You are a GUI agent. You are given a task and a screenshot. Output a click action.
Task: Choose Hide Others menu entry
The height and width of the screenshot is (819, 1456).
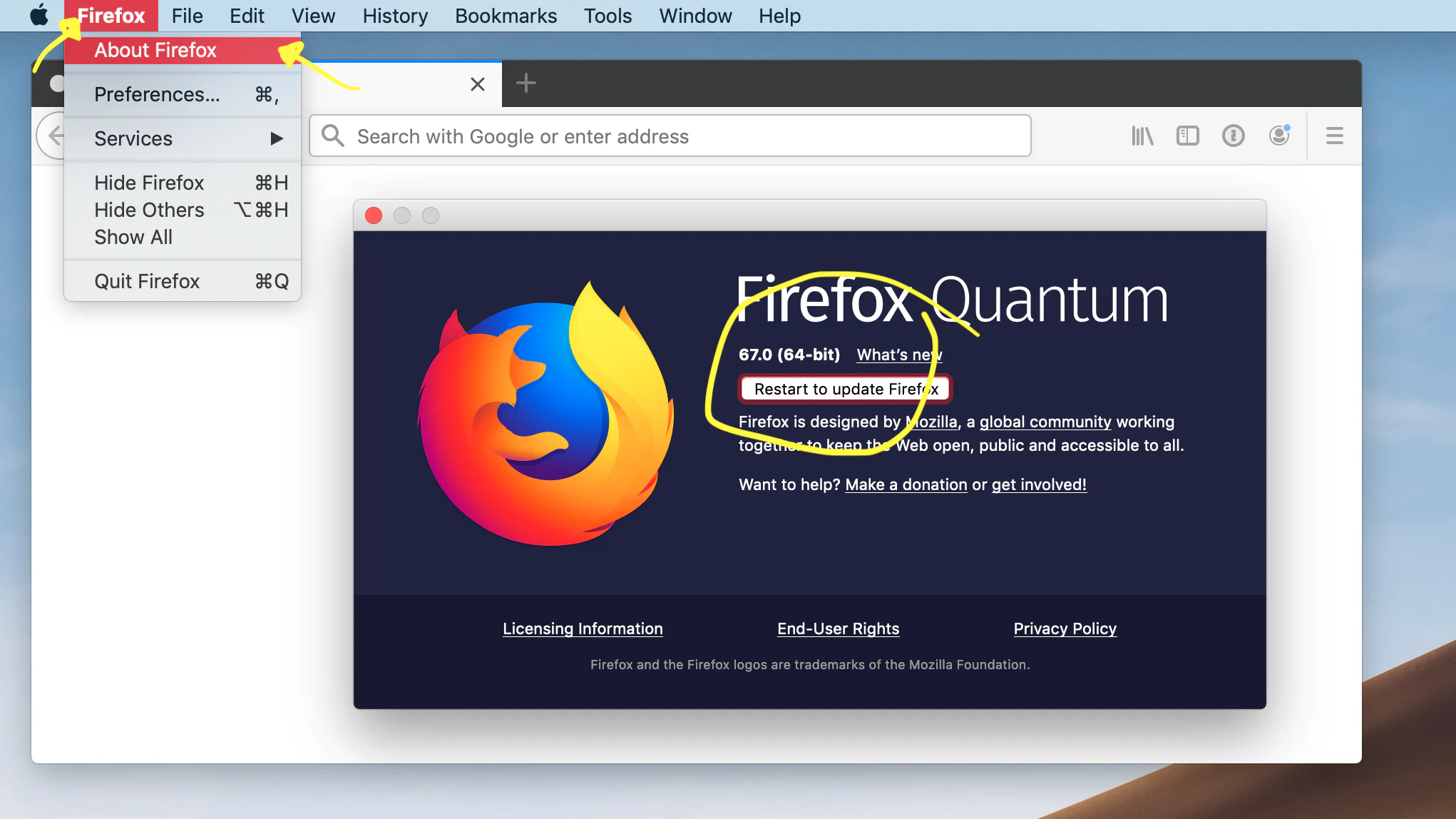[183, 210]
